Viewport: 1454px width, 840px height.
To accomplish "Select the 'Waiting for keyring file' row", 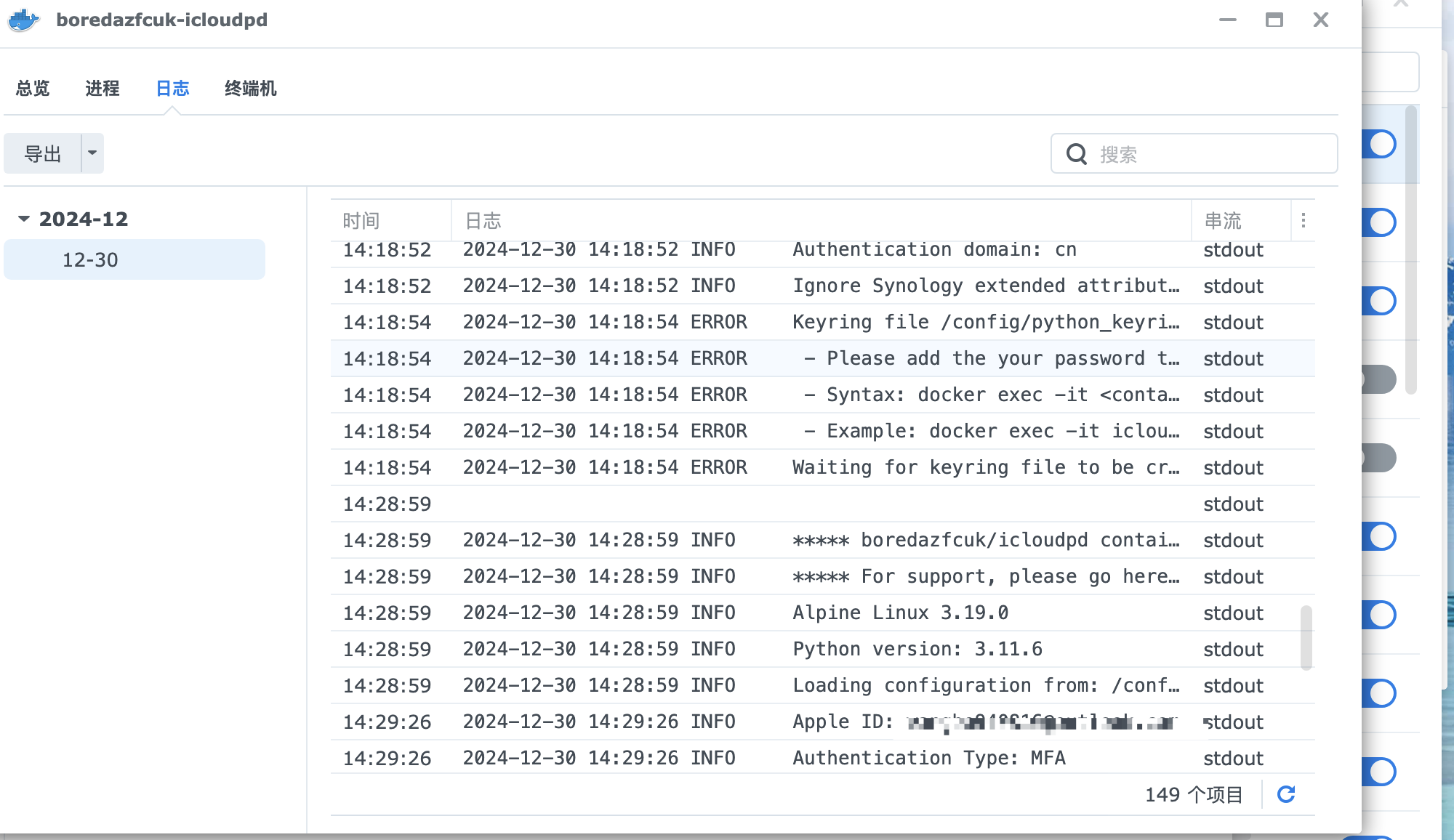I will coord(822,467).
